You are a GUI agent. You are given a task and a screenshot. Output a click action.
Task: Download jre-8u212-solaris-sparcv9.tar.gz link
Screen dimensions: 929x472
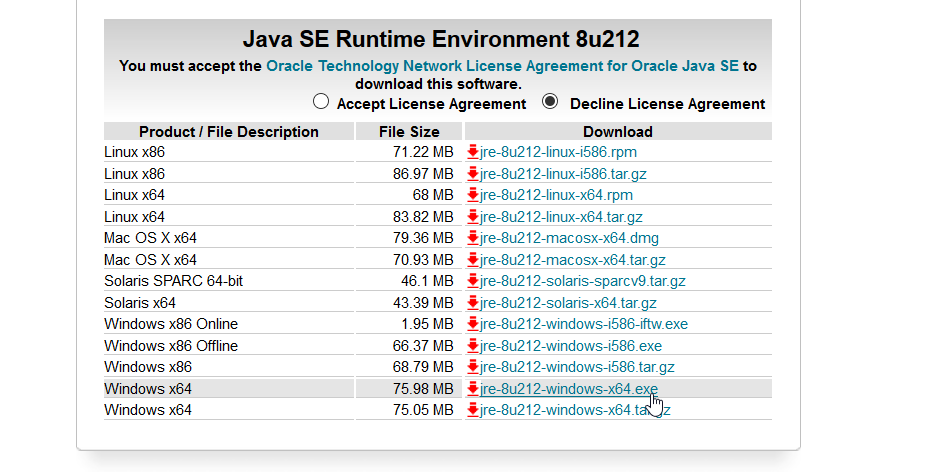582,281
